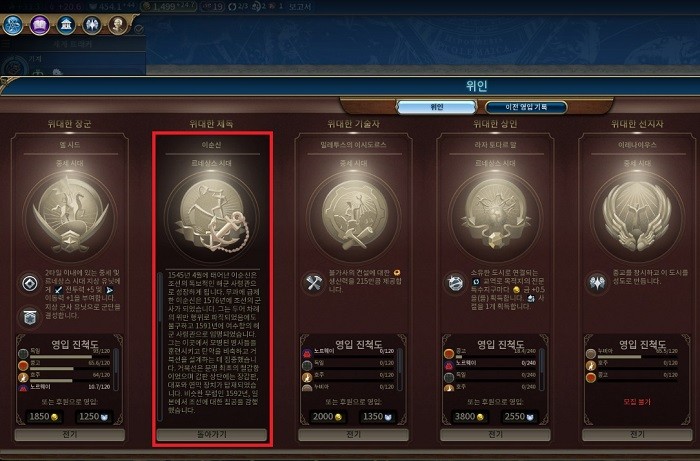Click the Great Admiral anchor medallion
The height and width of the screenshot is (461, 700).
(212, 217)
